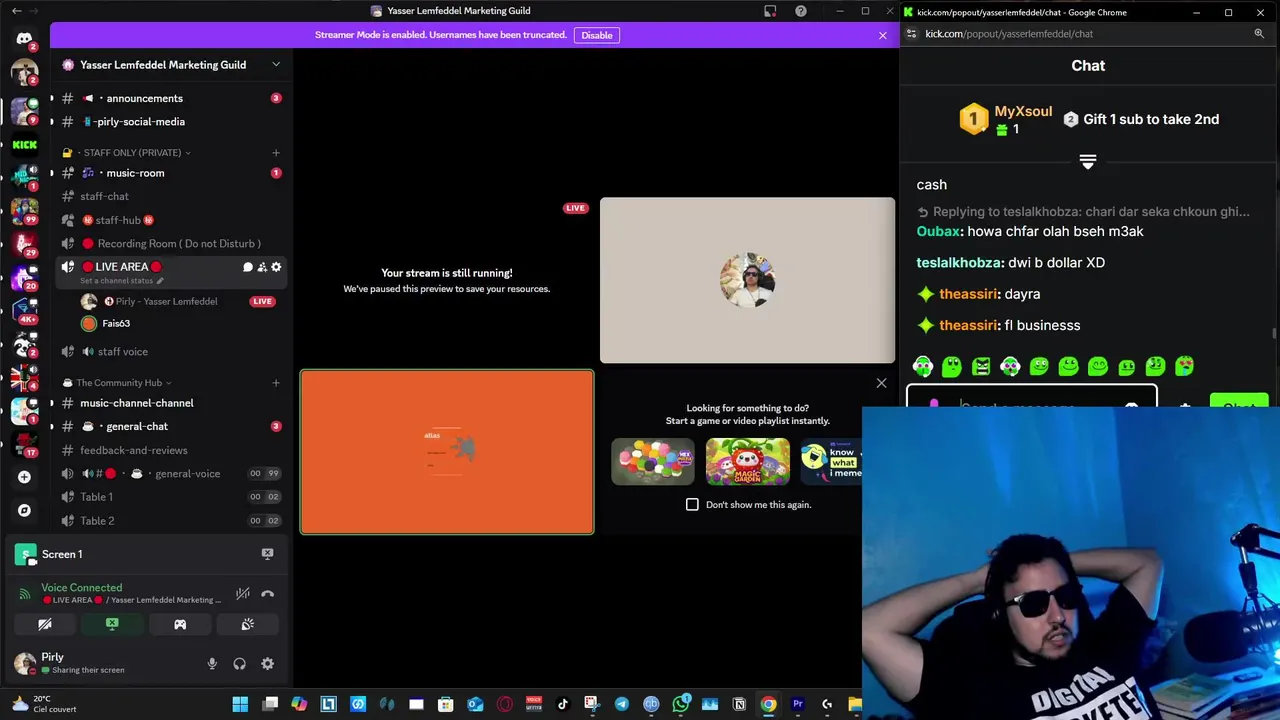Toggle screen share button in voice panel

(x=112, y=624)
